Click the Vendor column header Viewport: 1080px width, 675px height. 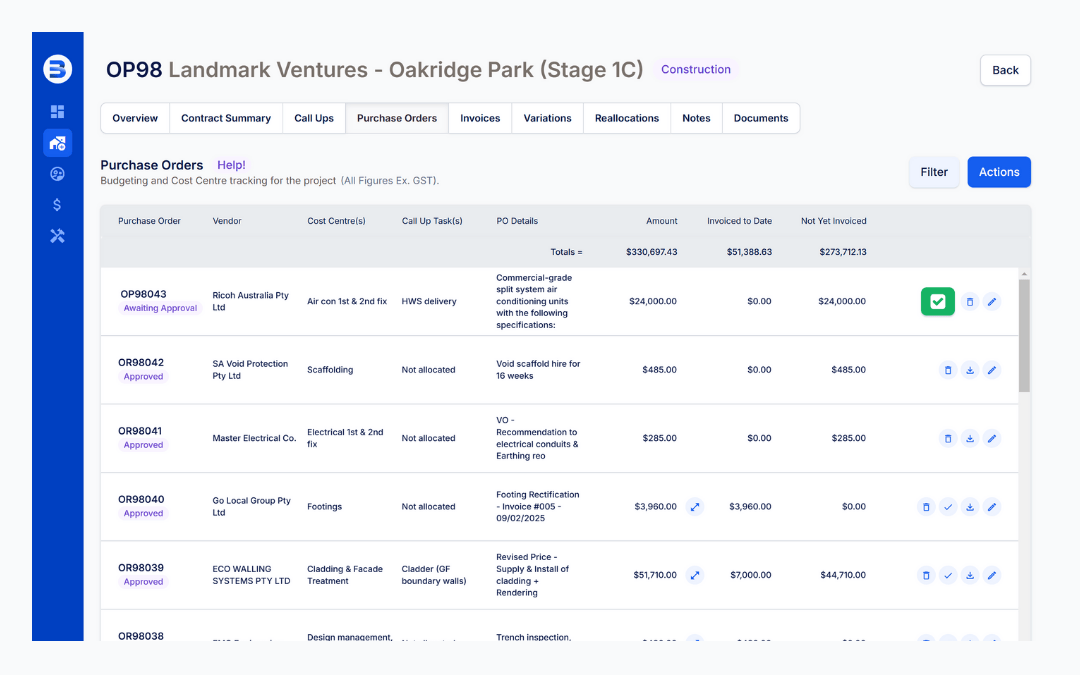pos(227,221)
